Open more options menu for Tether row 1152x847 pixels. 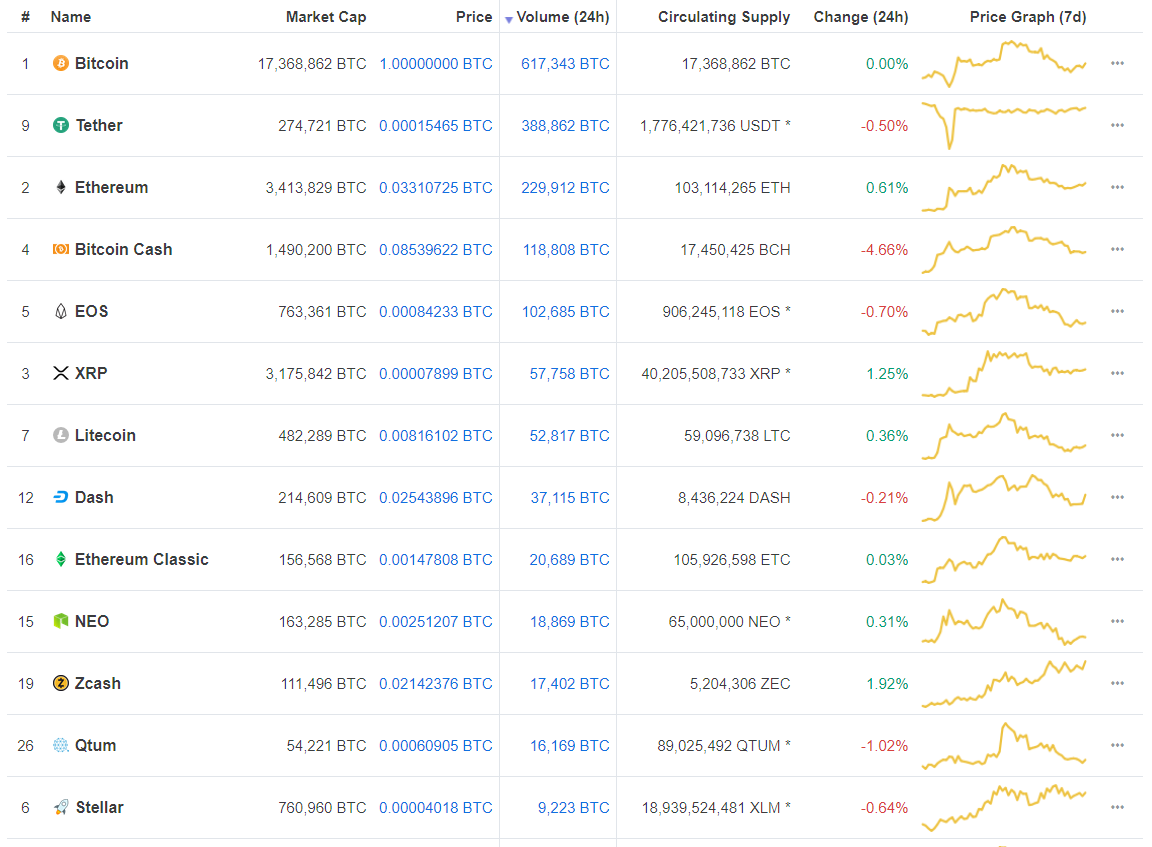pyautogui.click(x=1117, y=126)
